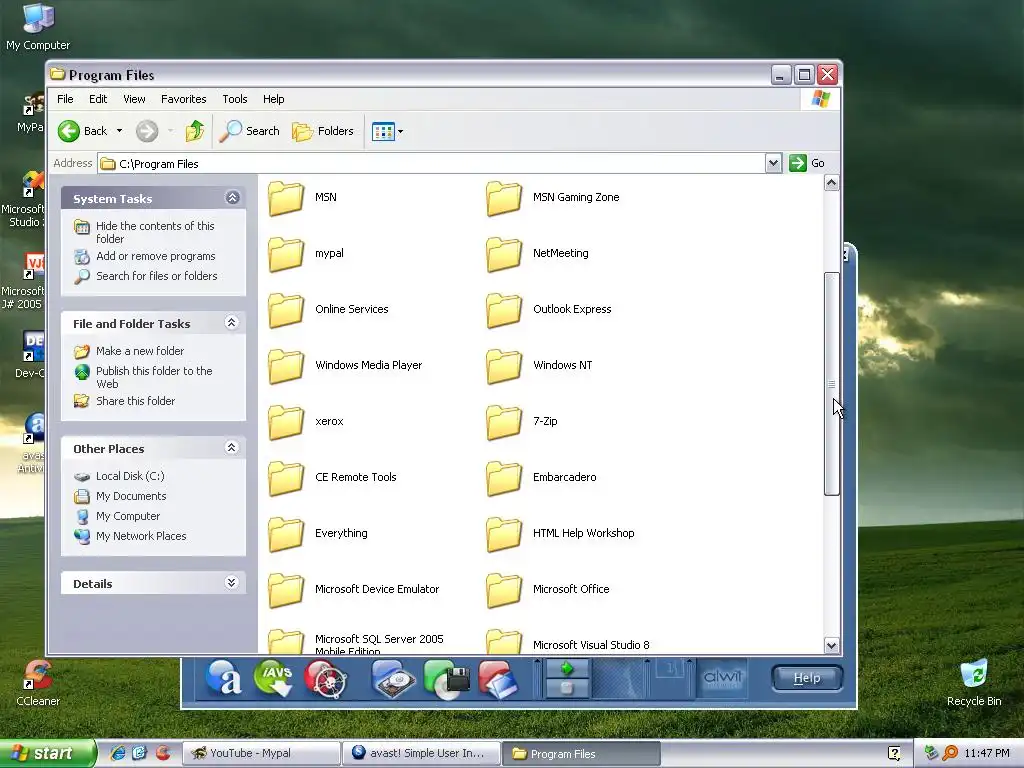1024x768 pixels.
Task: Click Add or remove programs
Action: [145, 256]
